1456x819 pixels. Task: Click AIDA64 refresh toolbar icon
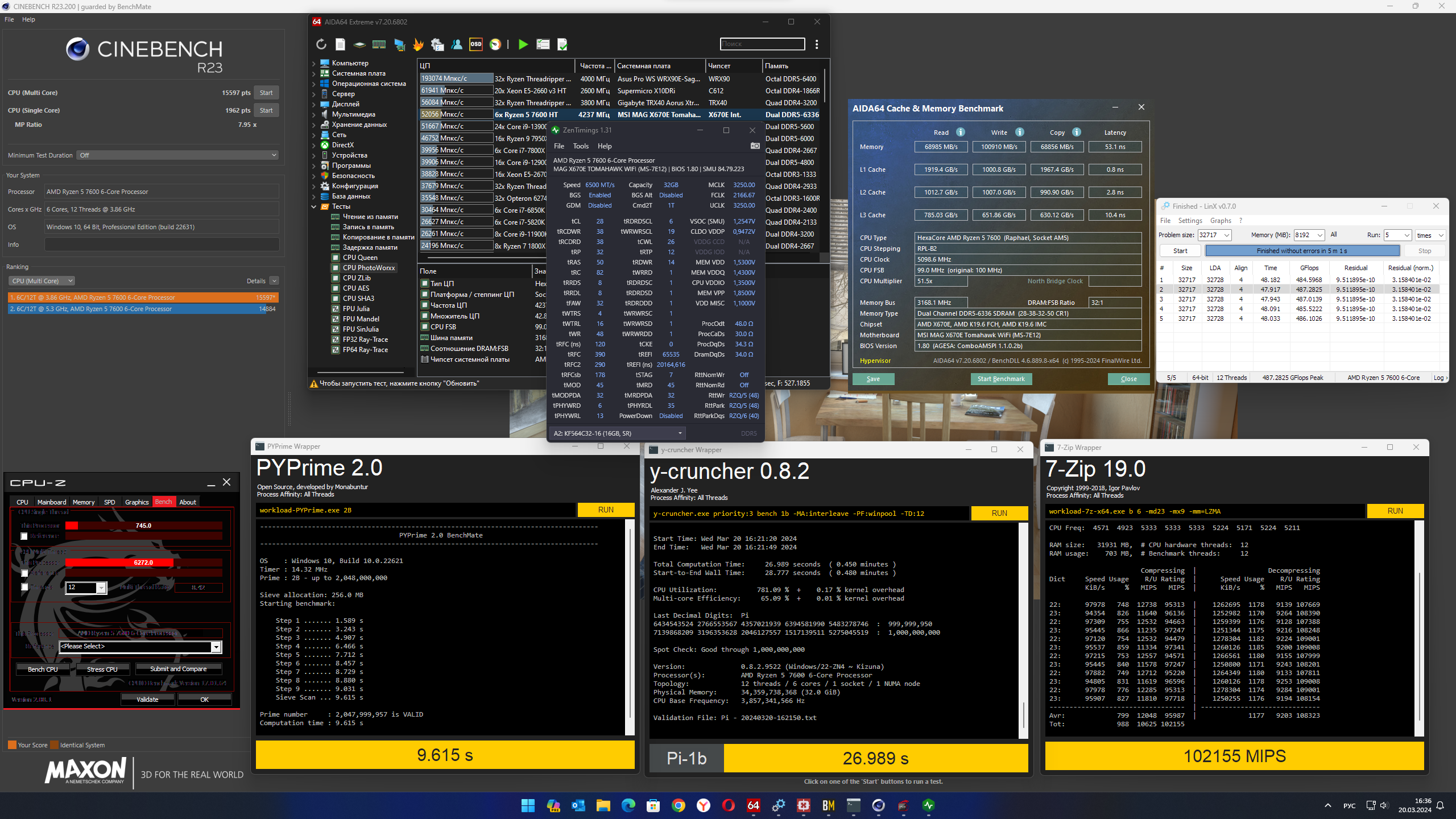(321, 44)
